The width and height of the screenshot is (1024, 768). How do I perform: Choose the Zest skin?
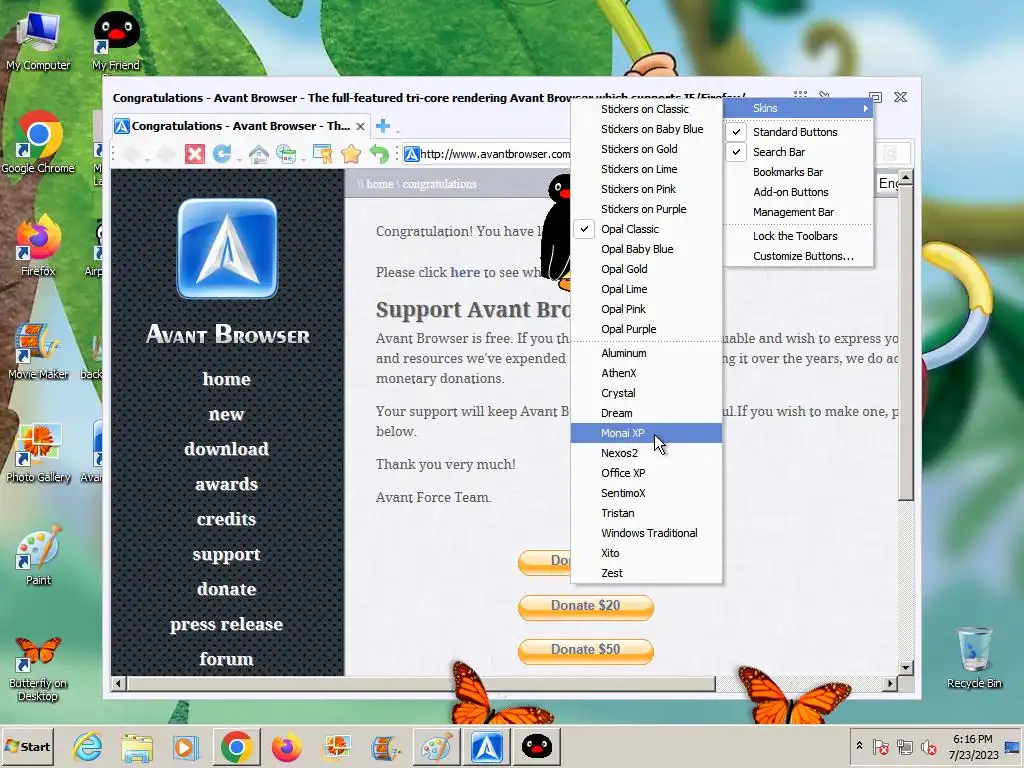[647, 573]
